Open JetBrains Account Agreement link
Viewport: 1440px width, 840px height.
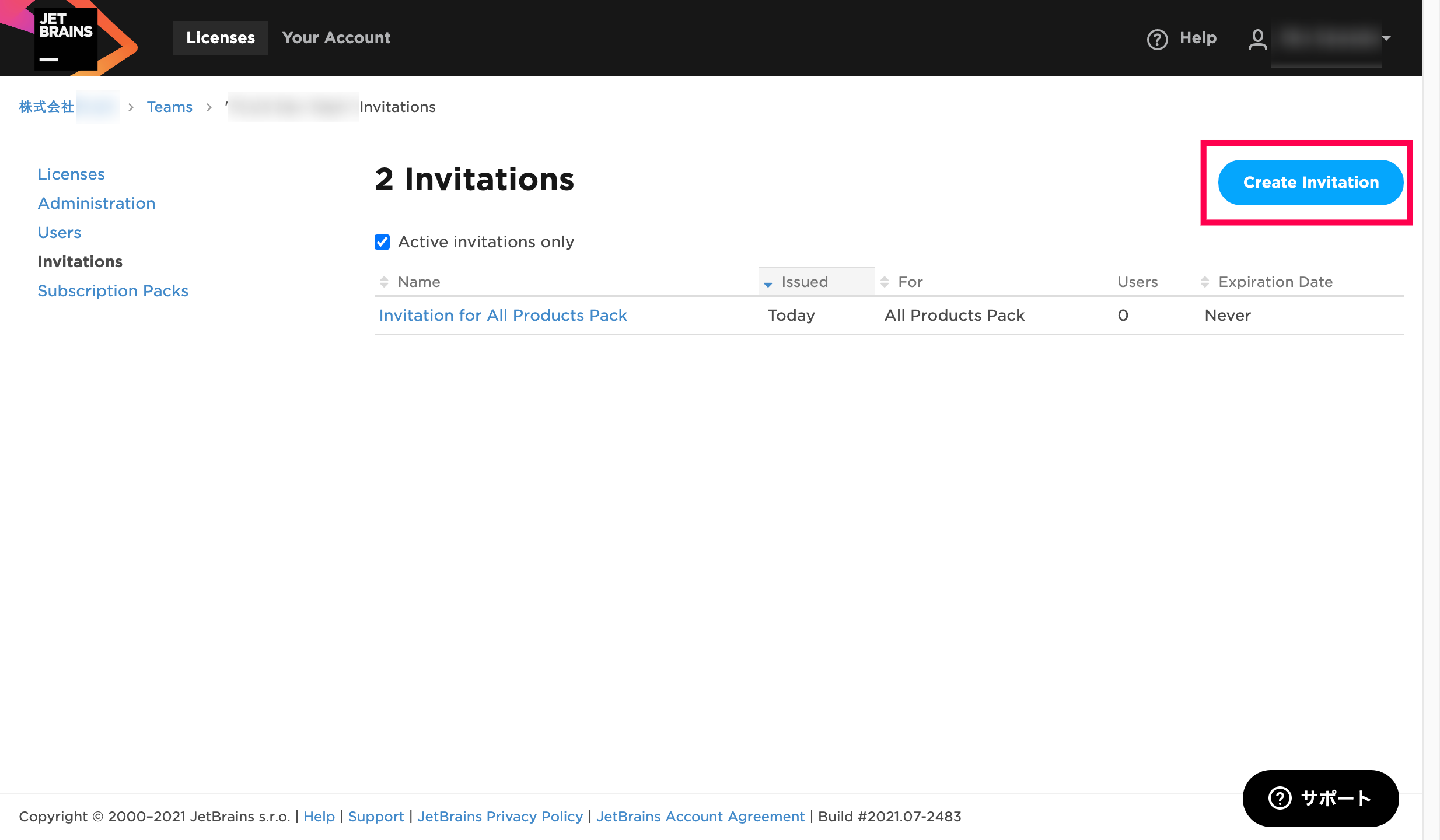[700, 816]
